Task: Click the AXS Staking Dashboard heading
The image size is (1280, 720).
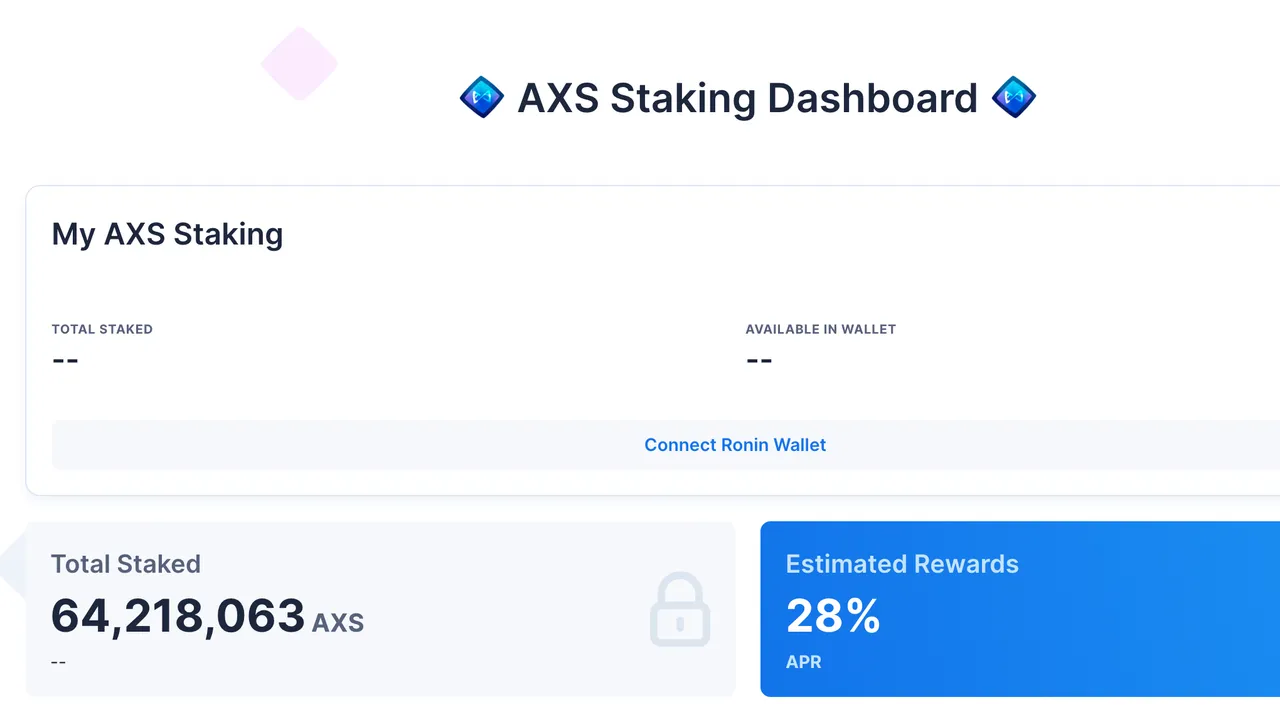Action: tap(747, 98)
